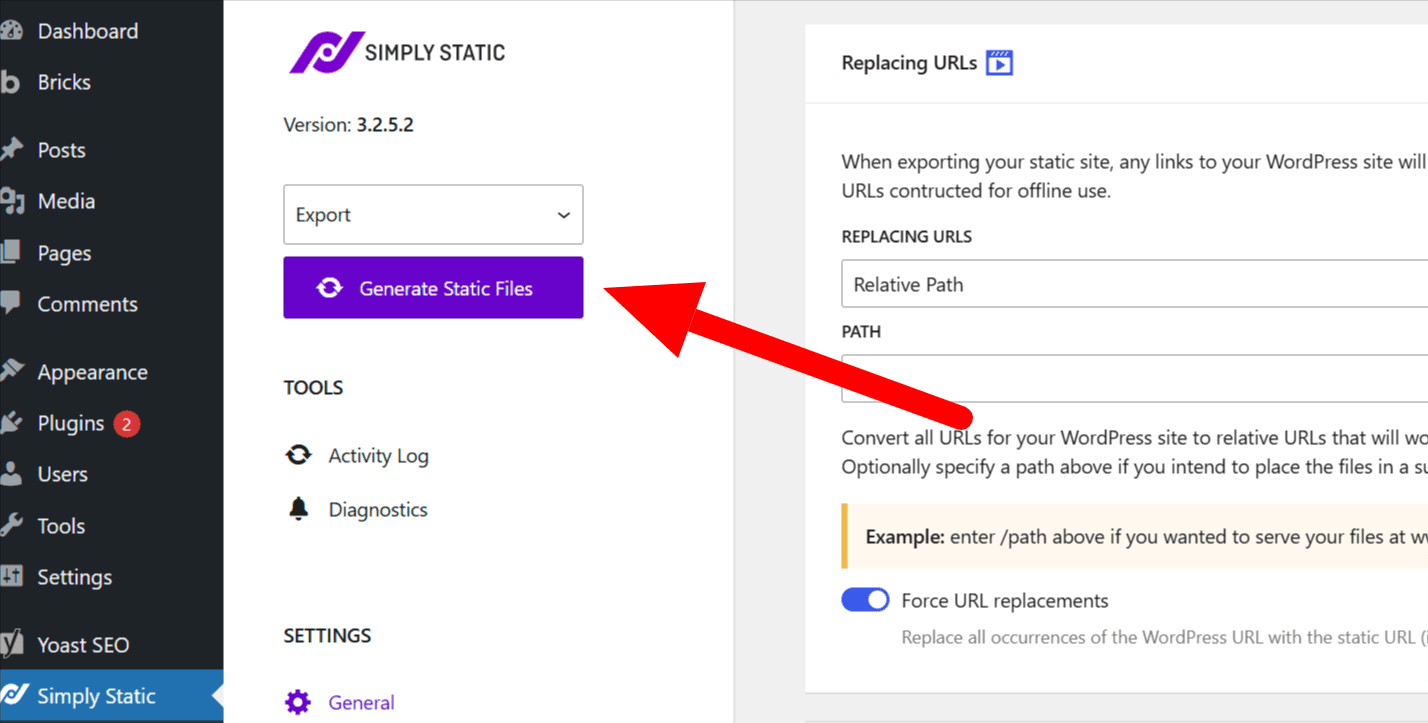This screenshot has width=1428, height=723.
Task: Select the Yoast SEO sidebar icon
Action: tap(15, 644)
